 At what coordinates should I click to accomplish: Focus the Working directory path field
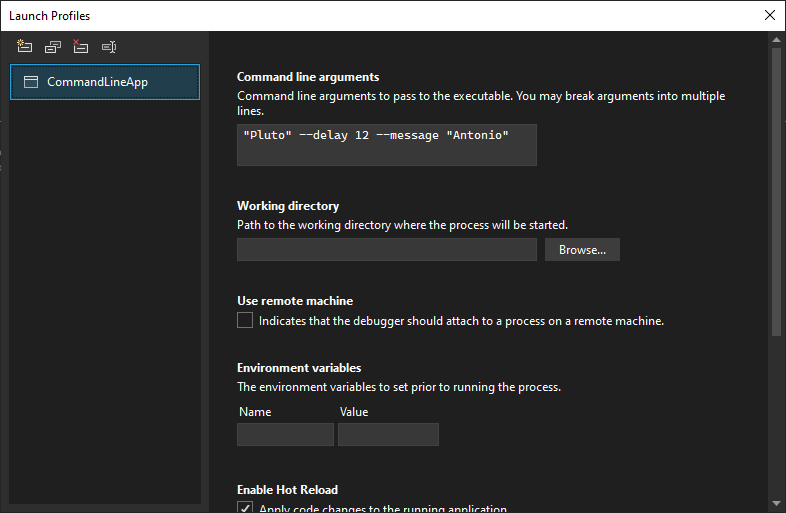coord(386,250)
